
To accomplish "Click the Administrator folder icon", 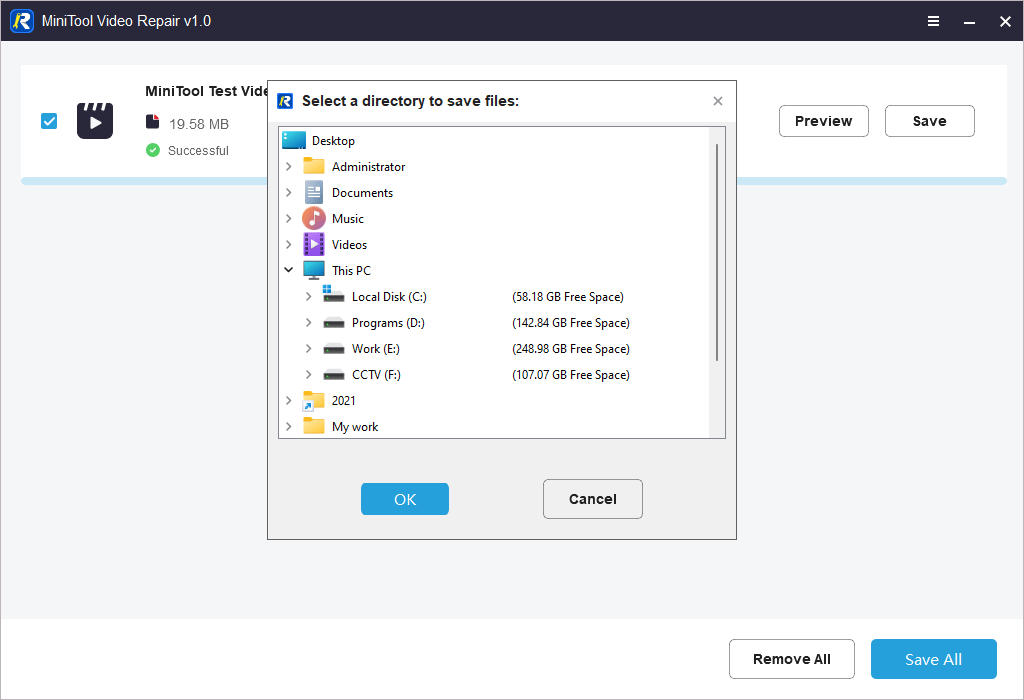I will (313, 166).
